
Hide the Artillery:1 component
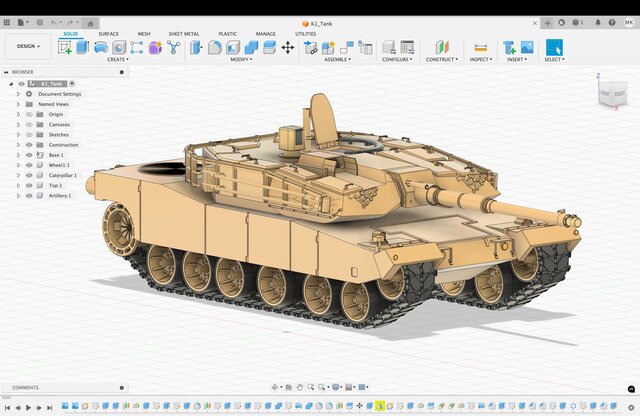click(29, 196)
